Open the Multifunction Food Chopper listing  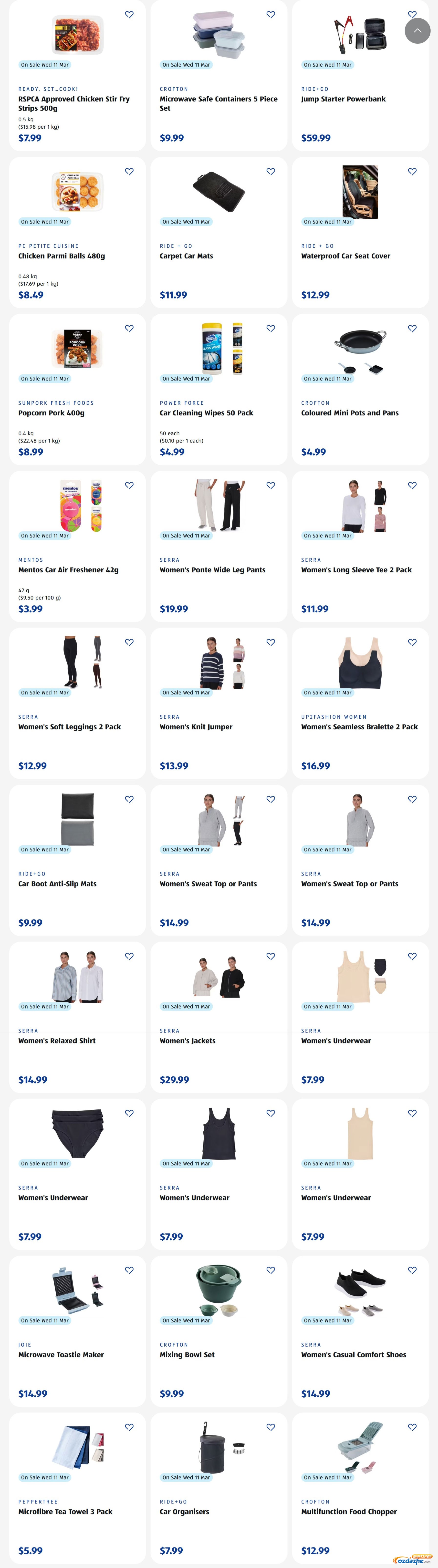coord(349,1512)
